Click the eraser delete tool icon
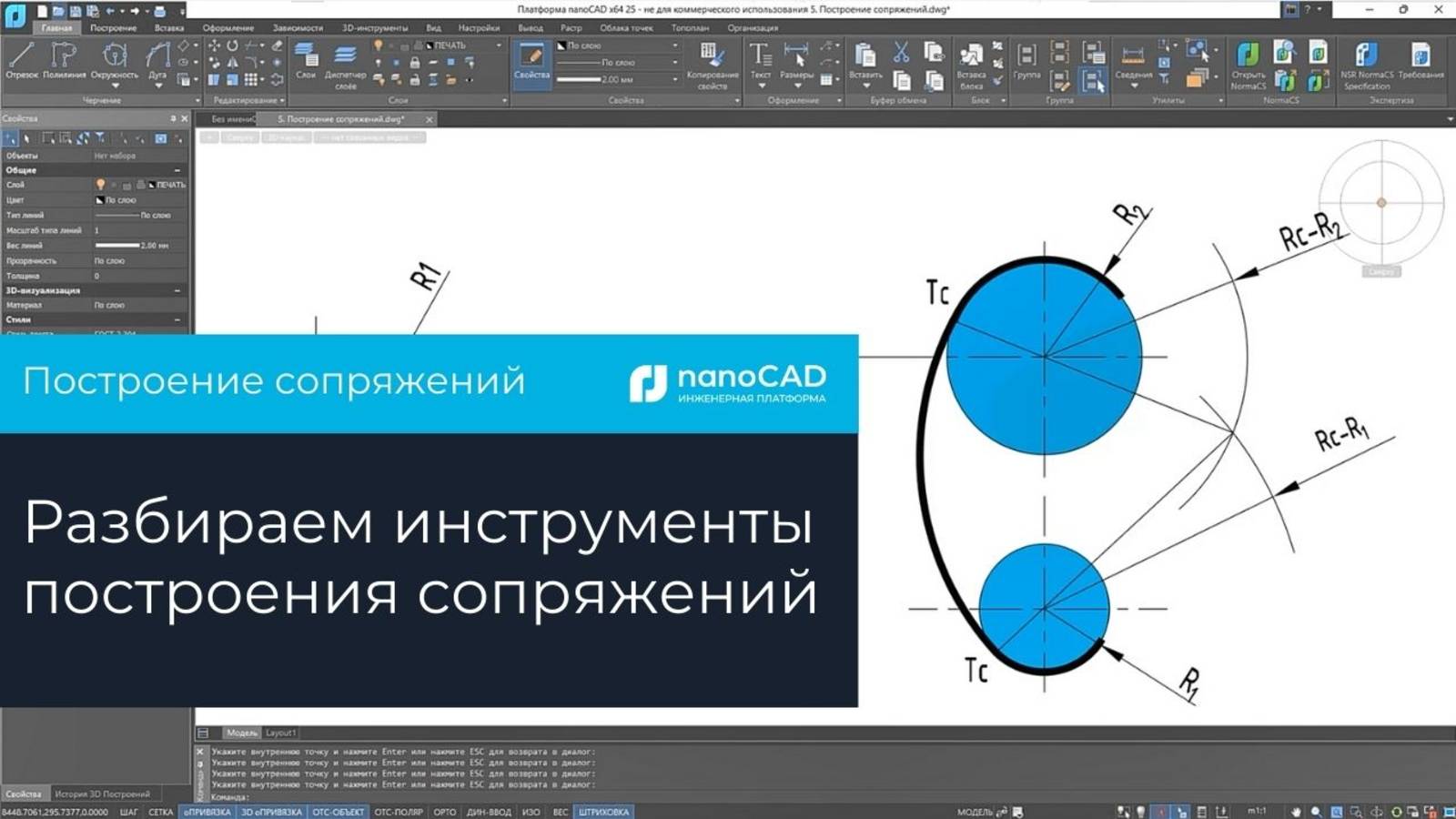The width and height of the screenshot is (1456, 819). click(x=278, y=45)
